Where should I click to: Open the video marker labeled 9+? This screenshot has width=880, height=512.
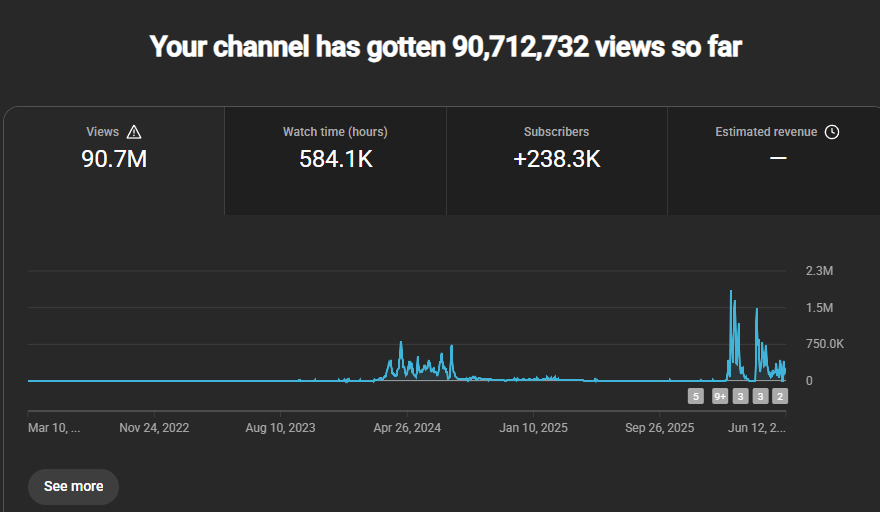(x=720, y=396)
